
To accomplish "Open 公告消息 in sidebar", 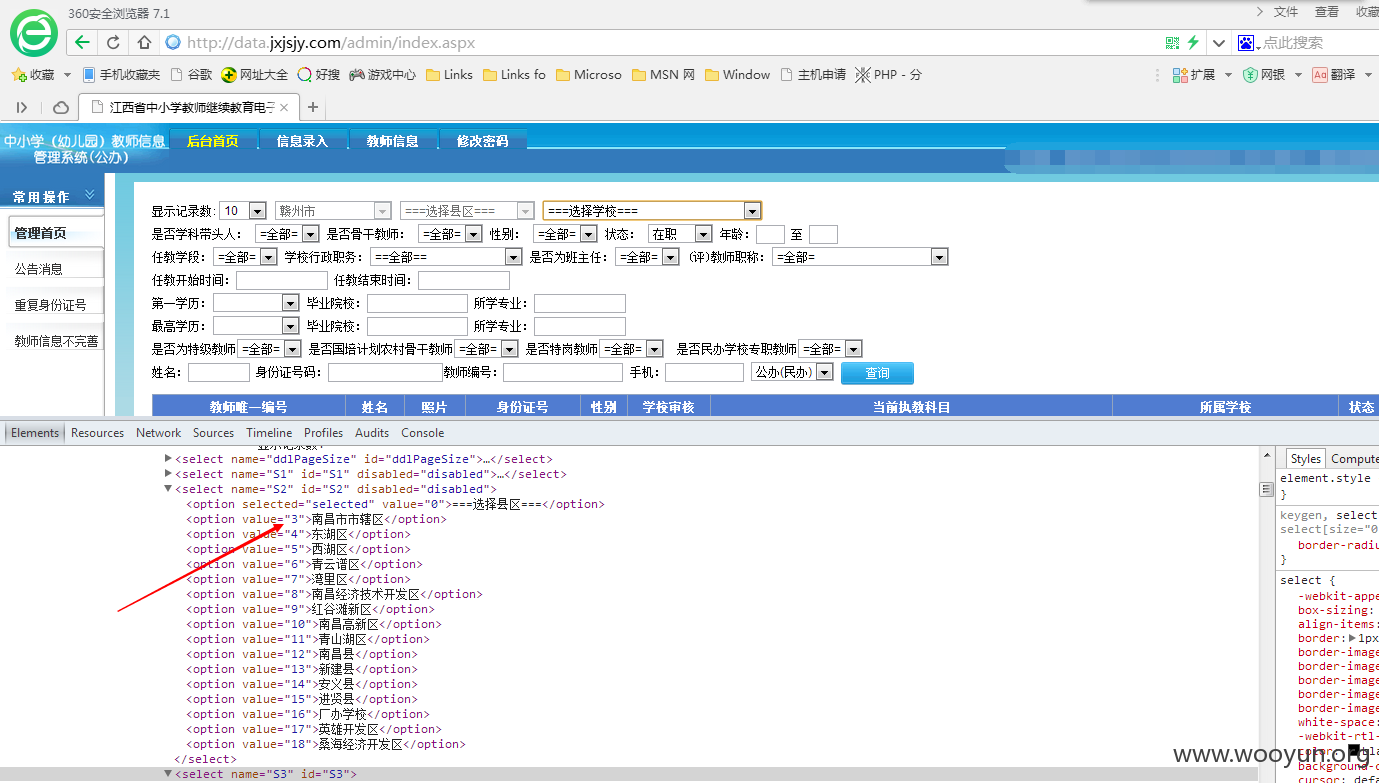I will (55, 269).
